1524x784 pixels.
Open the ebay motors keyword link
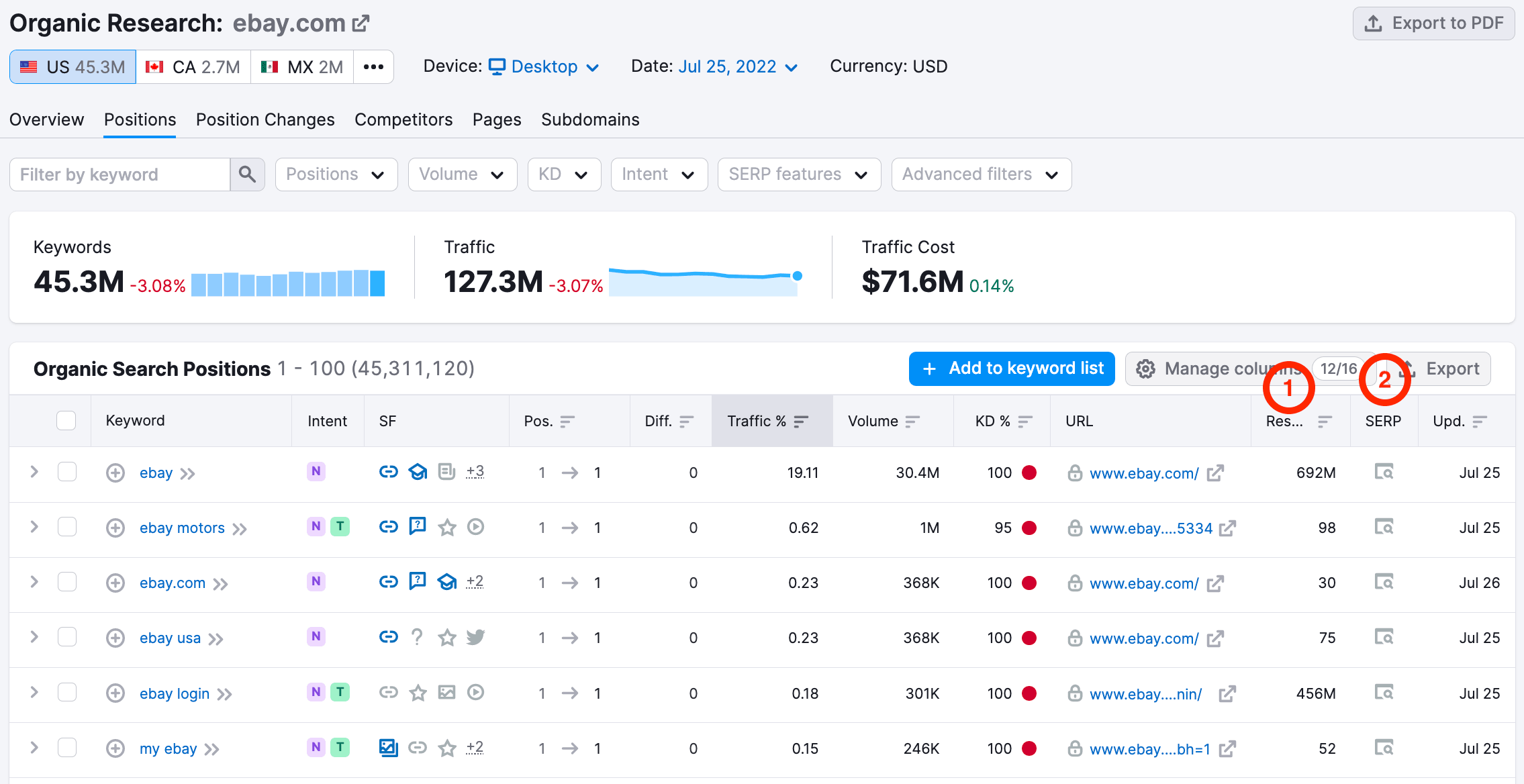(182, 528)
